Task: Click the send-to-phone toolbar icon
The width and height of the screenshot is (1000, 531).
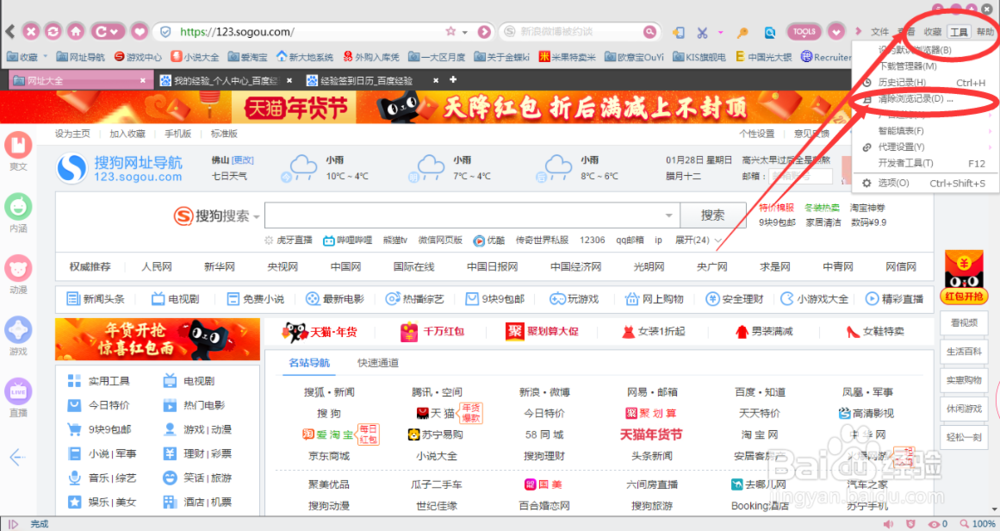Action: pos(679,32)
